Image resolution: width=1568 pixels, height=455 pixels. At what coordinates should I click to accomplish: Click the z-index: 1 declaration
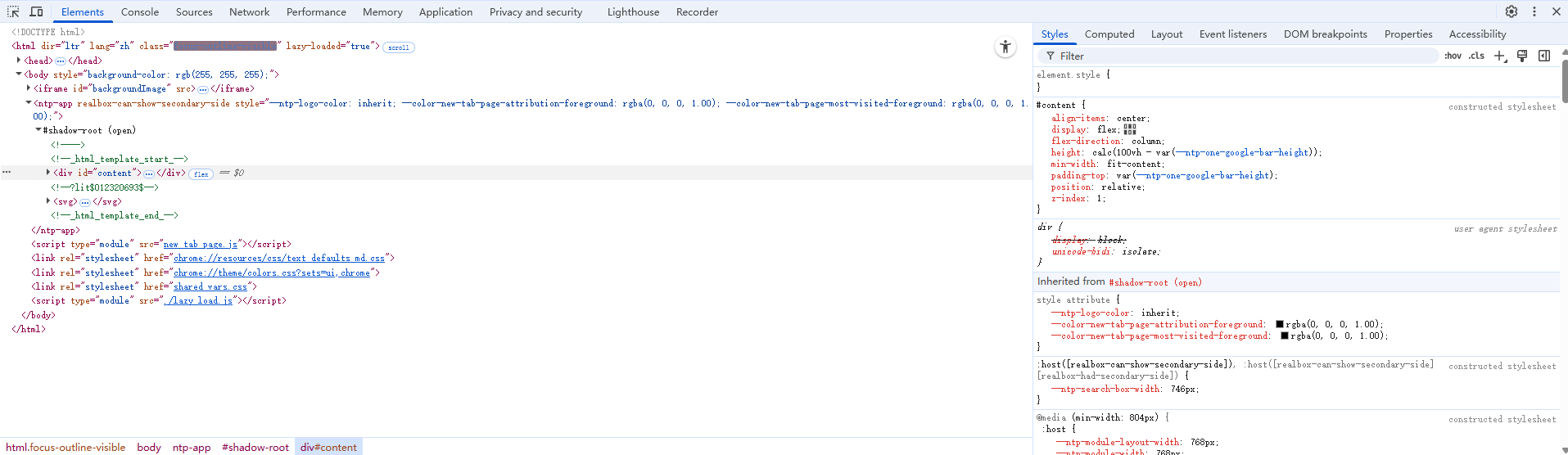[1078, 198]
